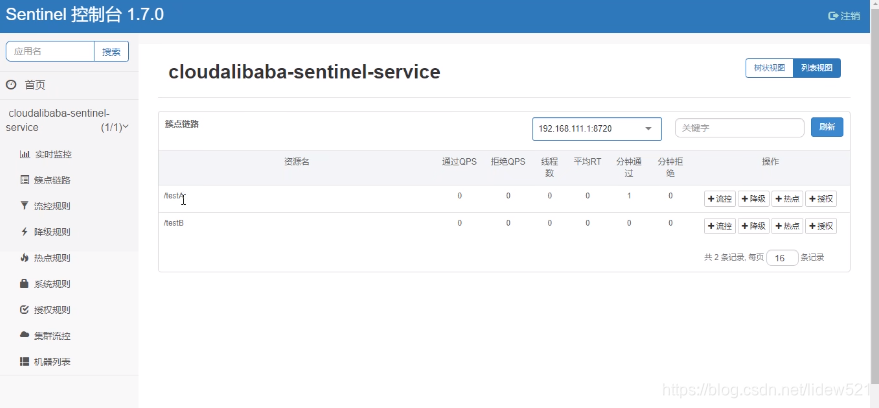
Task: Add 降级 degrade rule for /testB
Action: 753,226
